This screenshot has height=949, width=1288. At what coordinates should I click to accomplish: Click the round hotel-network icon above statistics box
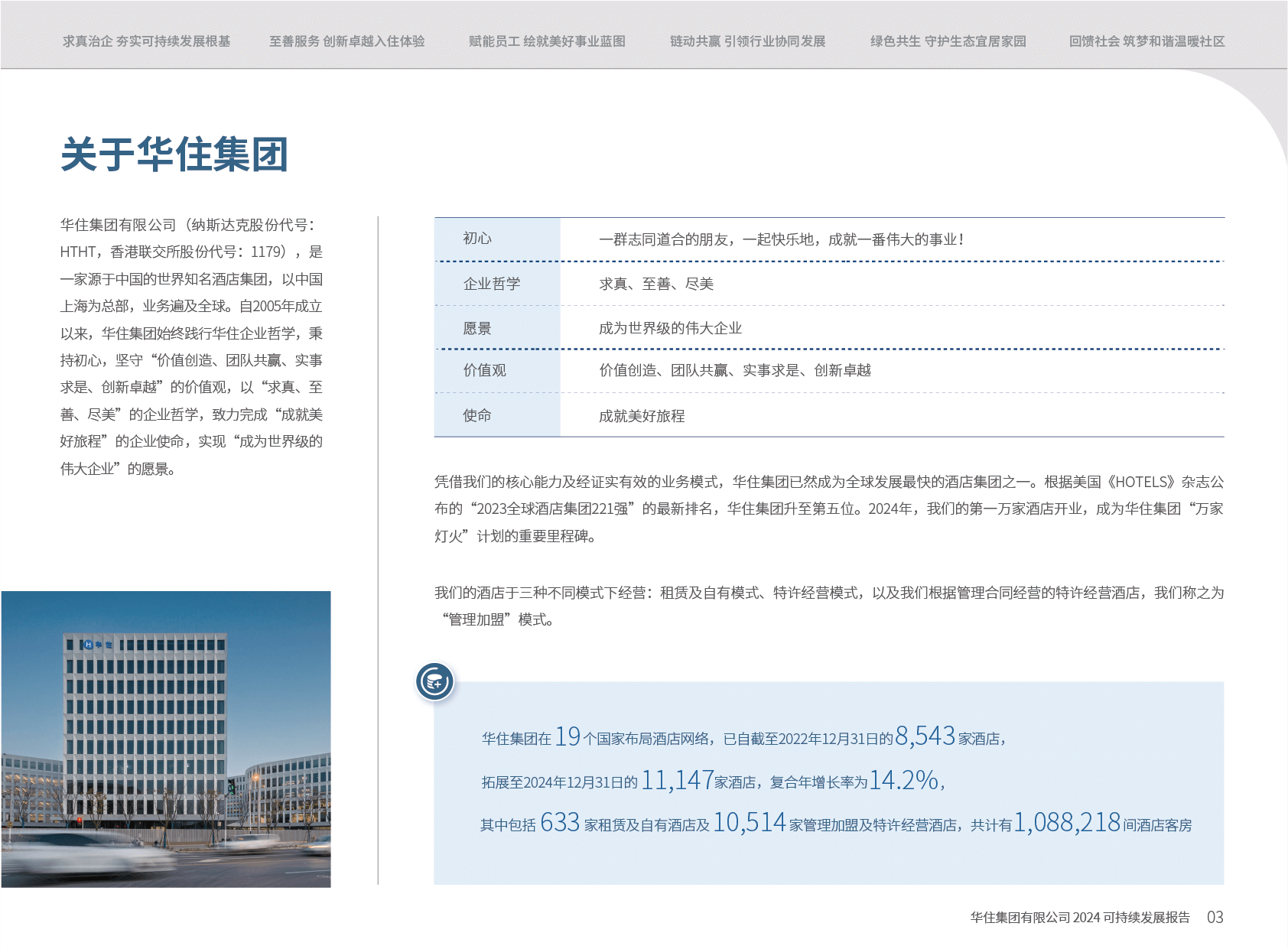434,681
